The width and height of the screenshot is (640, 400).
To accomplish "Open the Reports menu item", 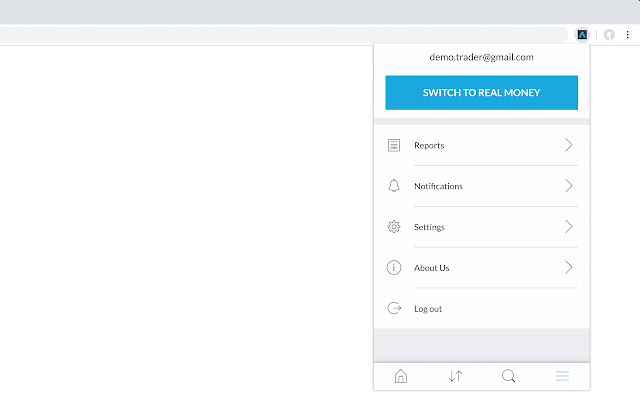I will (x=430, y=146).
